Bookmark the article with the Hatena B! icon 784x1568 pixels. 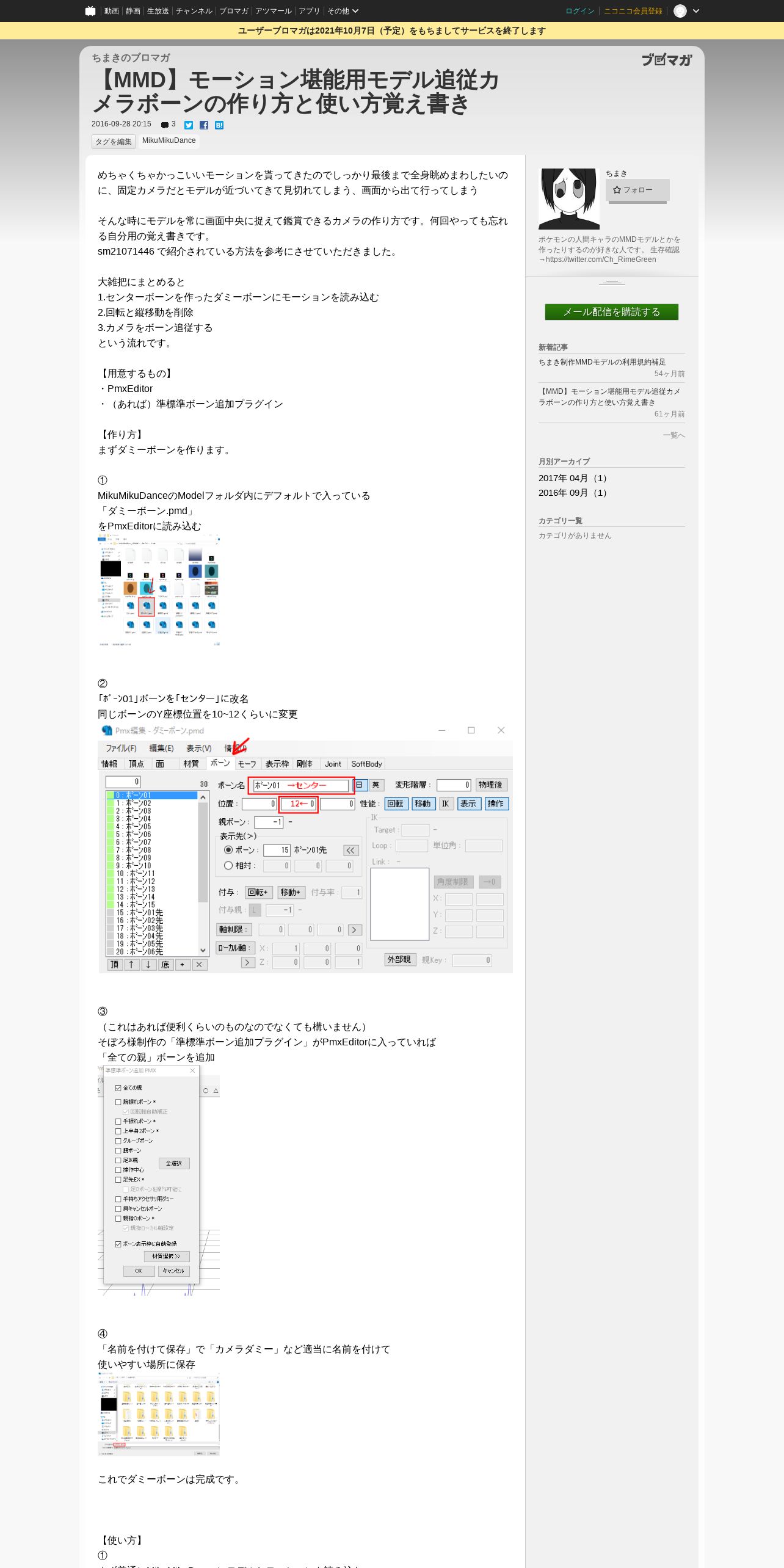[x=219, y=125]
